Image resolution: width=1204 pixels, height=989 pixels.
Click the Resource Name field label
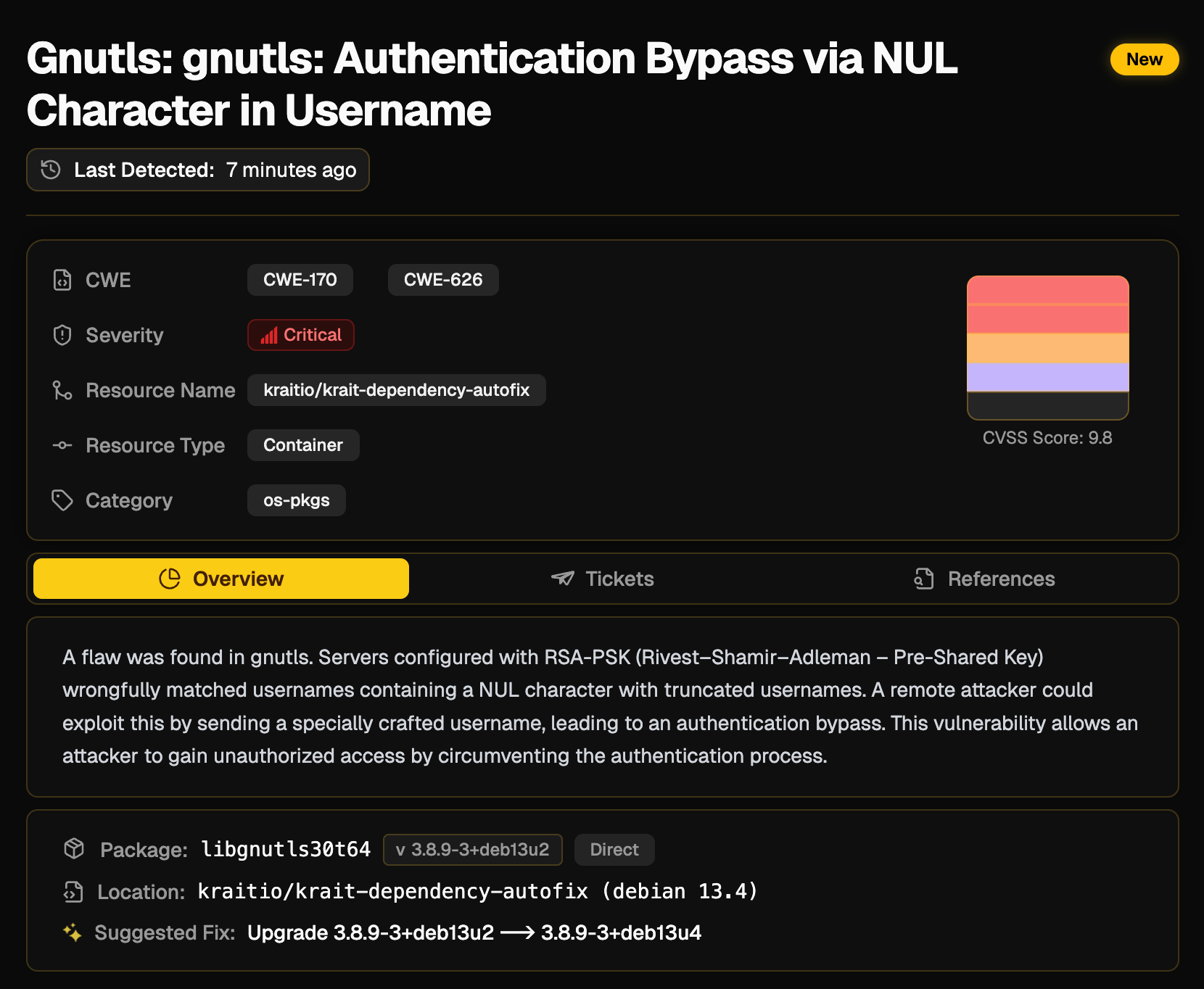point(160,390)
